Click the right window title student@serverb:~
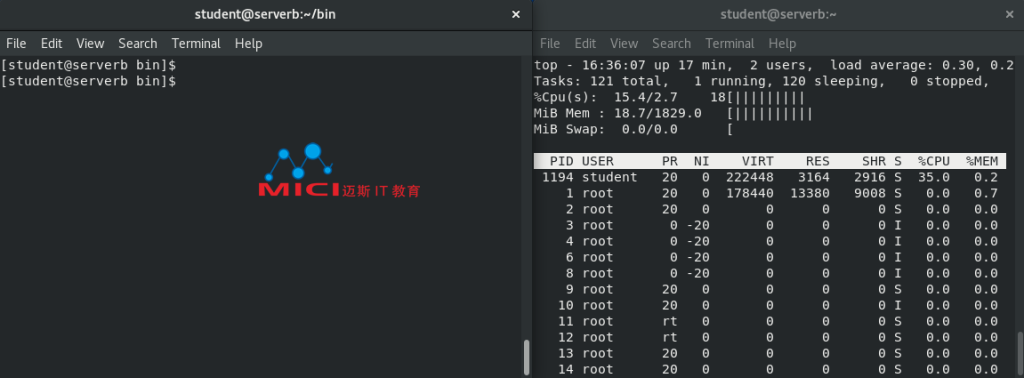1024x378 pixels. [x=778, y=14]
